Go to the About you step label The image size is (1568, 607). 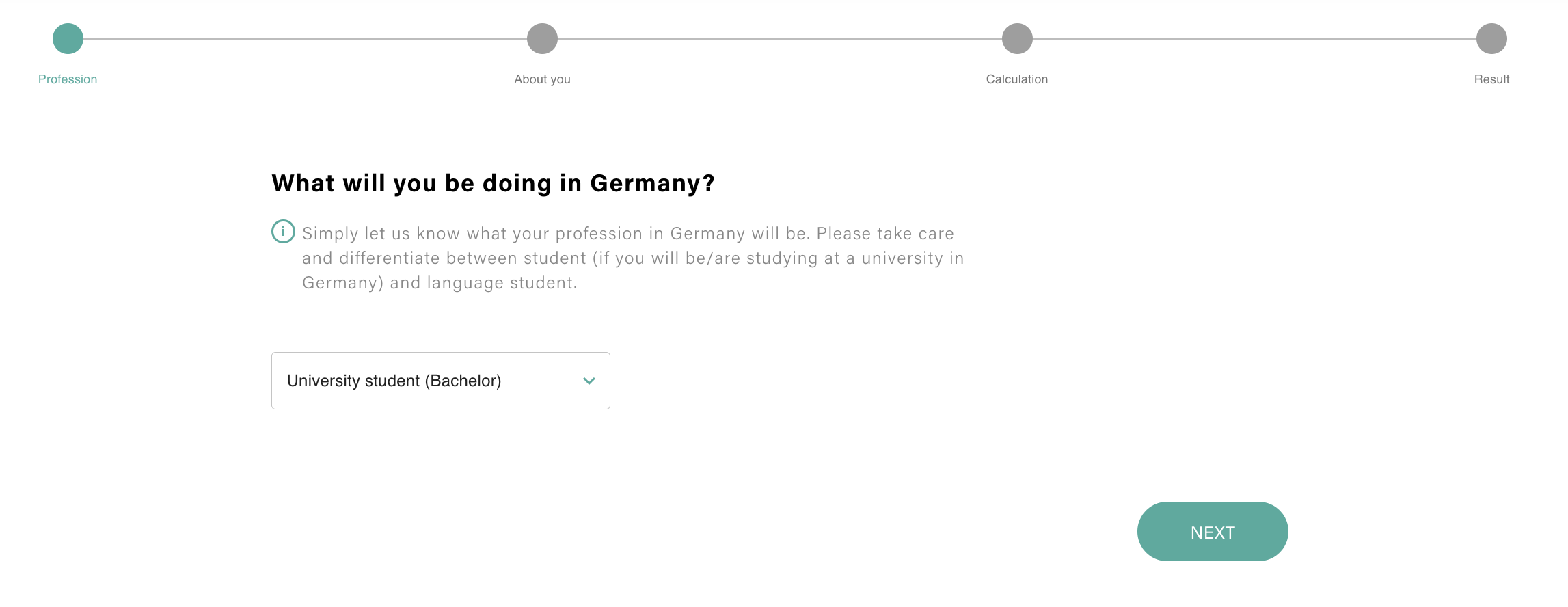542,79
